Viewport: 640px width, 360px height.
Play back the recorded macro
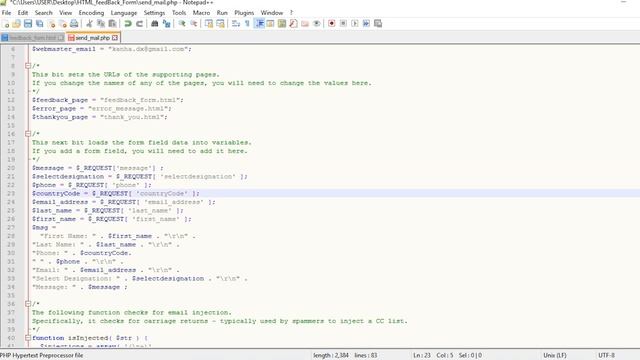click(x=355, y=24)
